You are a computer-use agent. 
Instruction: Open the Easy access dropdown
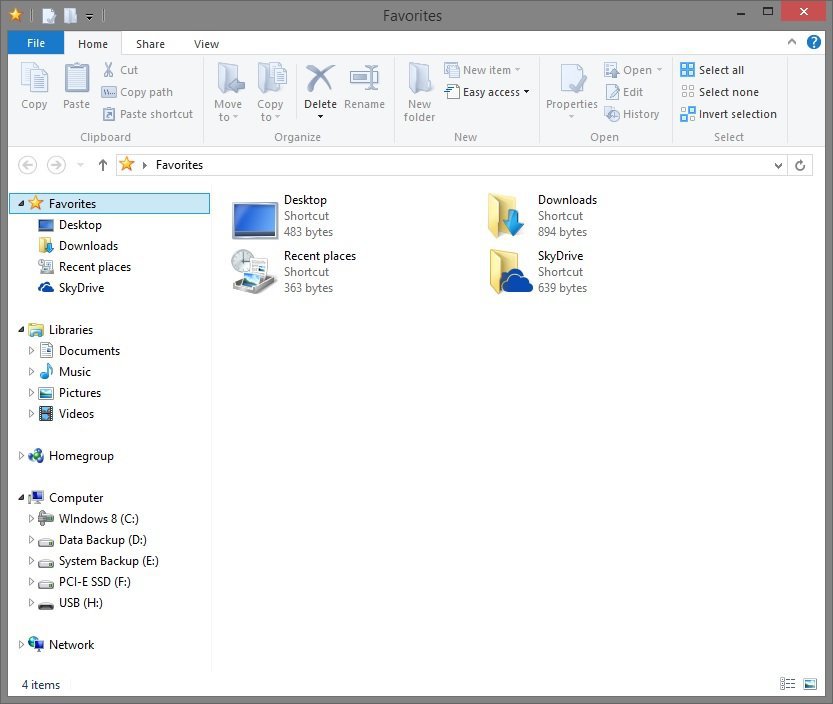pos(488,92)
